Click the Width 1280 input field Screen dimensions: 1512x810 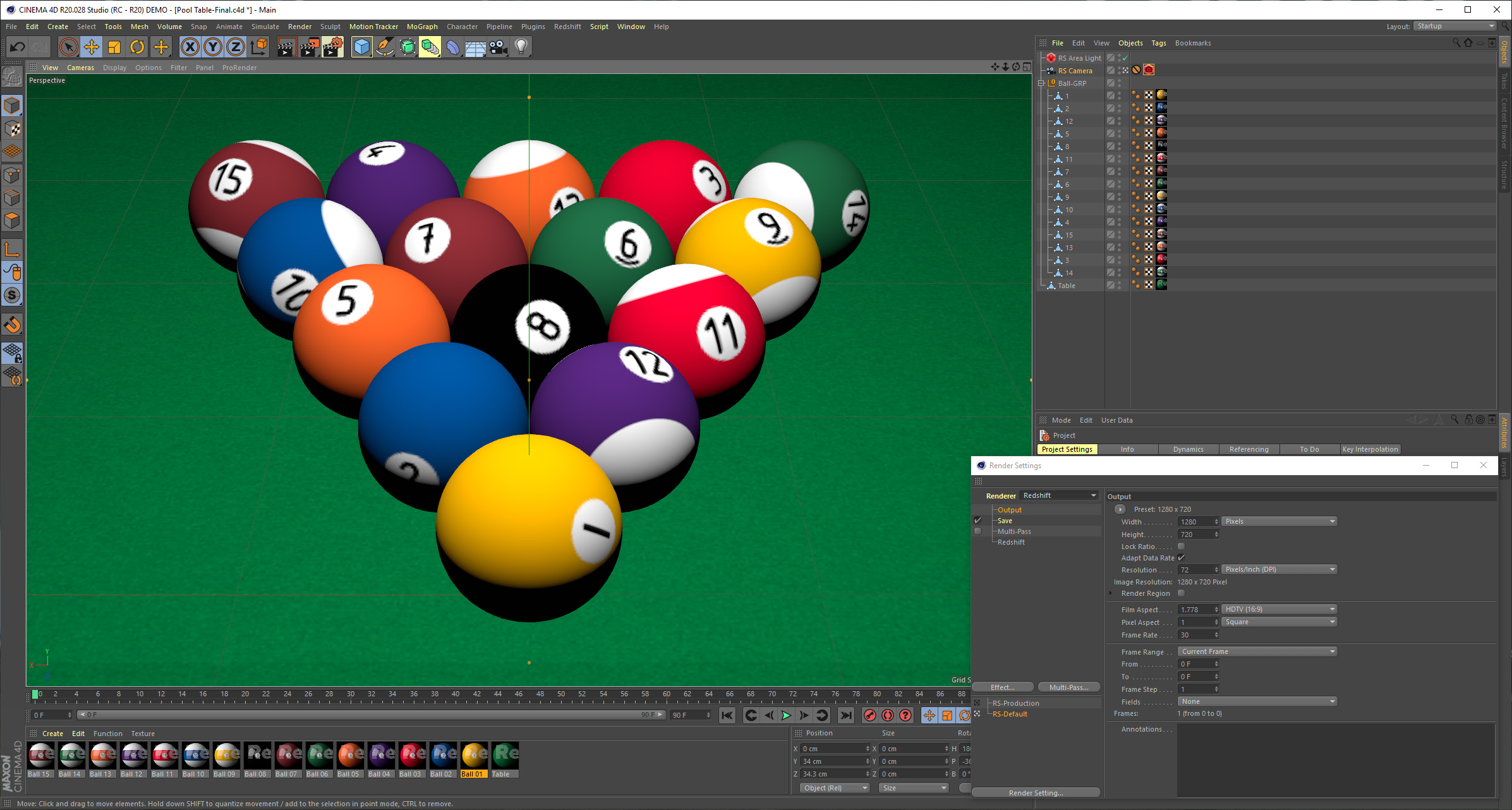coord(1198,522)
